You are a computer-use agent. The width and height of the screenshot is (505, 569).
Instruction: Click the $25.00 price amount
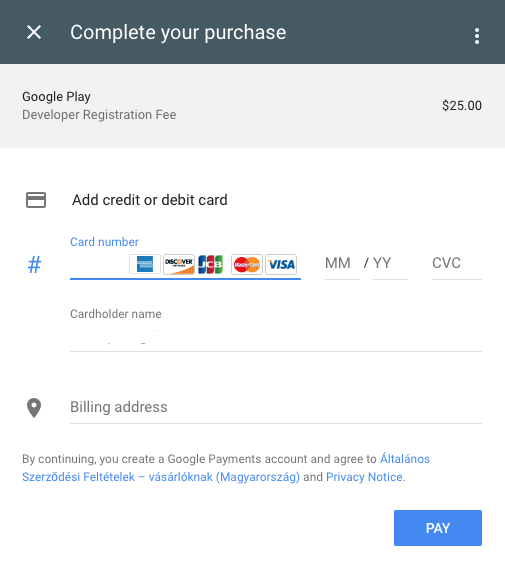(x=462, y=106)
